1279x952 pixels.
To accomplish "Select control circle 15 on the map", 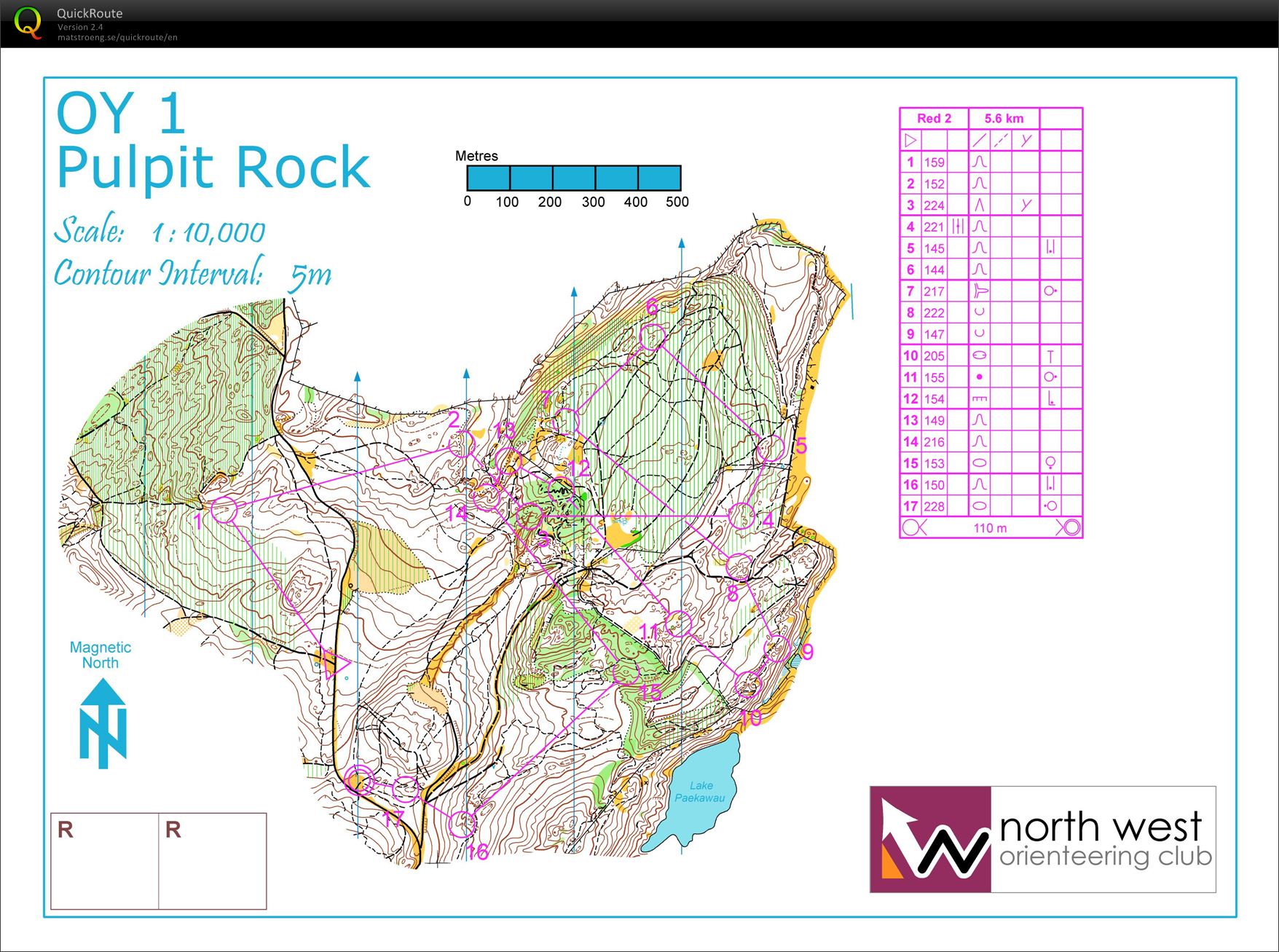I will pyautogui.click(x=626, y=672).
